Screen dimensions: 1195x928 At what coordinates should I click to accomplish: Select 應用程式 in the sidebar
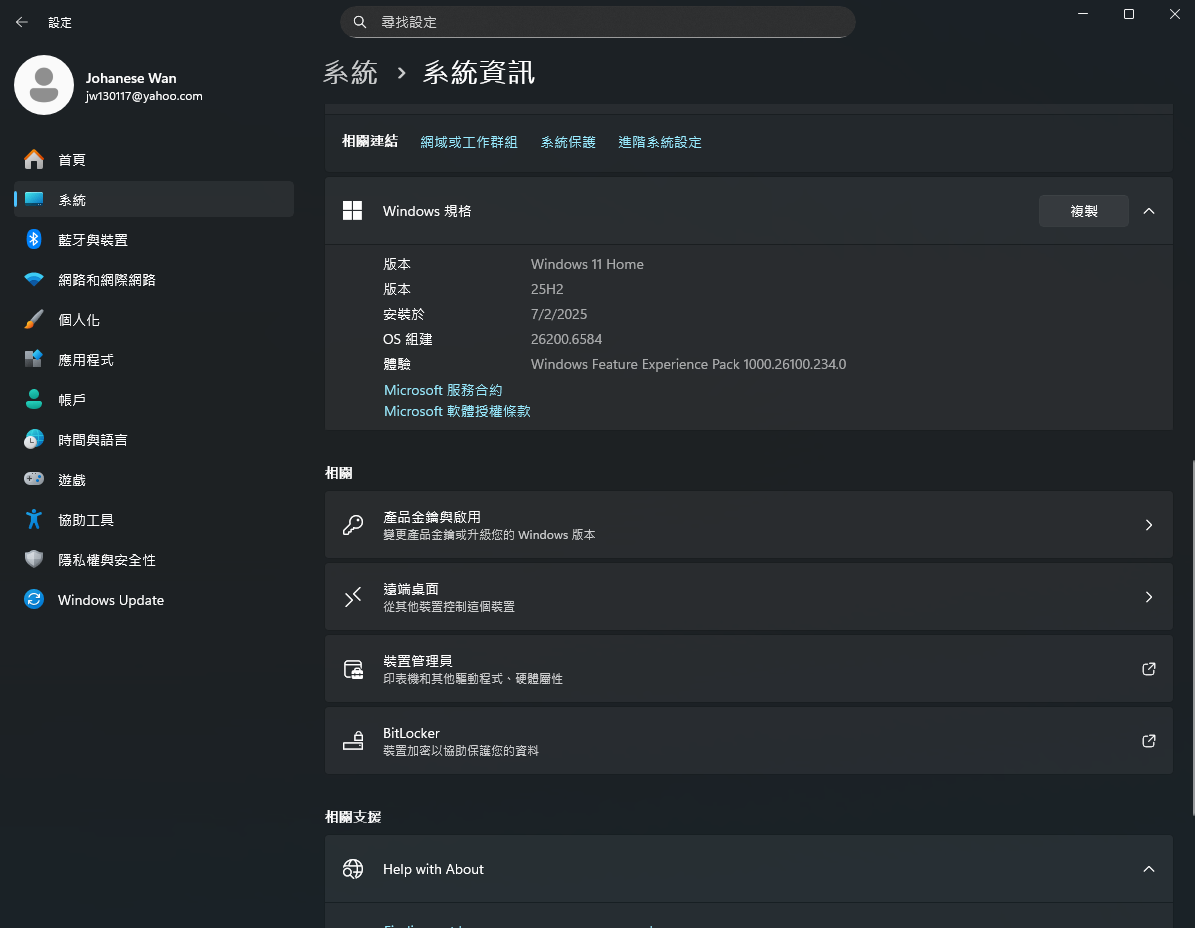pos(154,360)
